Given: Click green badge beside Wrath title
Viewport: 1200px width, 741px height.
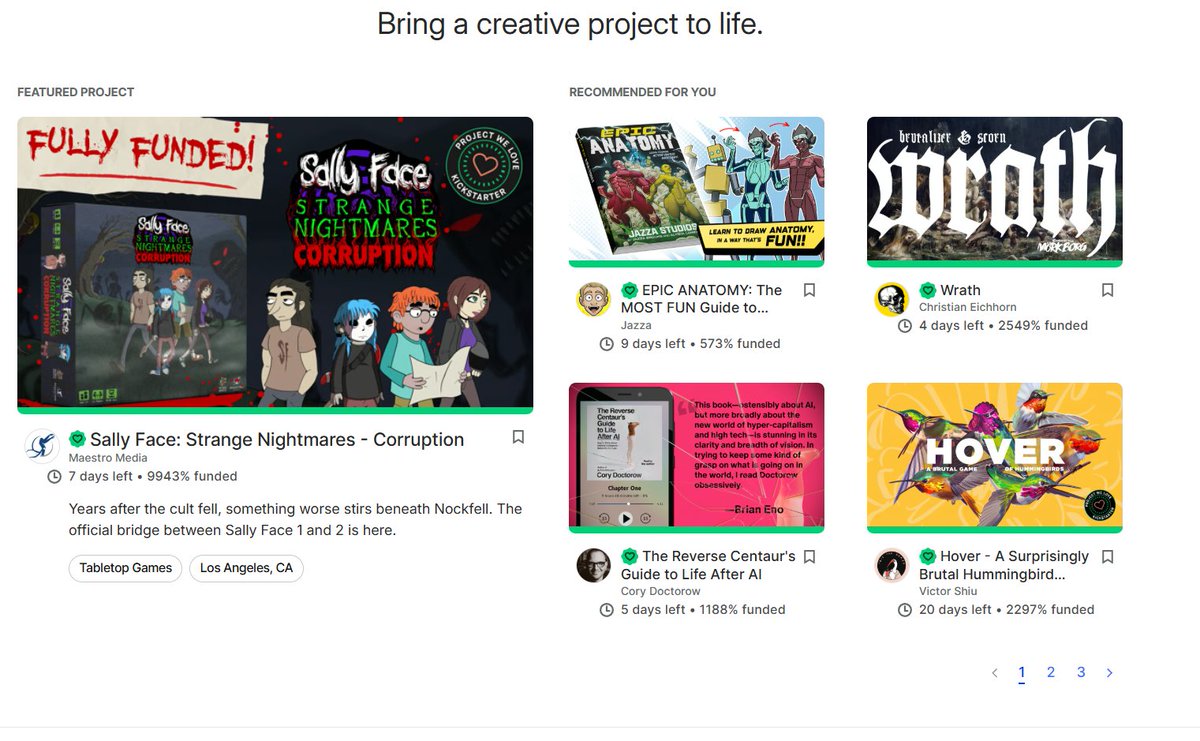Looking at the screenshot, I should click(x=927, y=290).
